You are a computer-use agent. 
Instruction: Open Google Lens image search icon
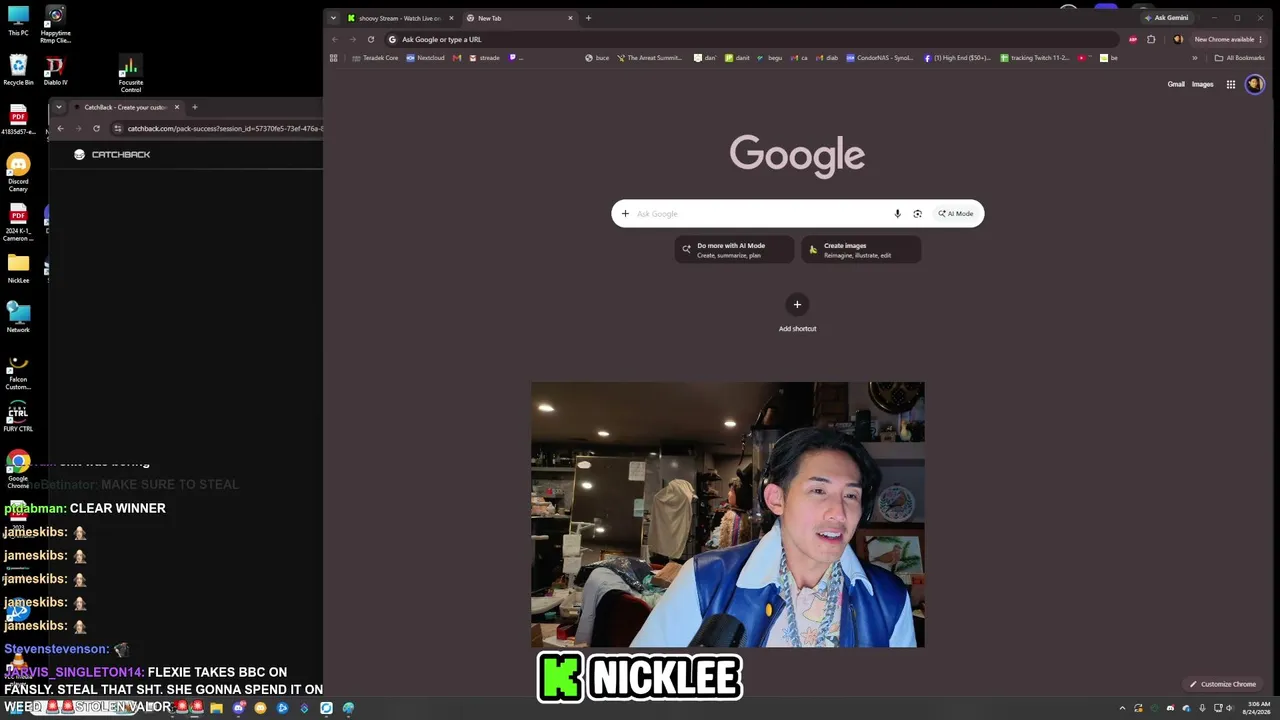[x=917, y=214]
